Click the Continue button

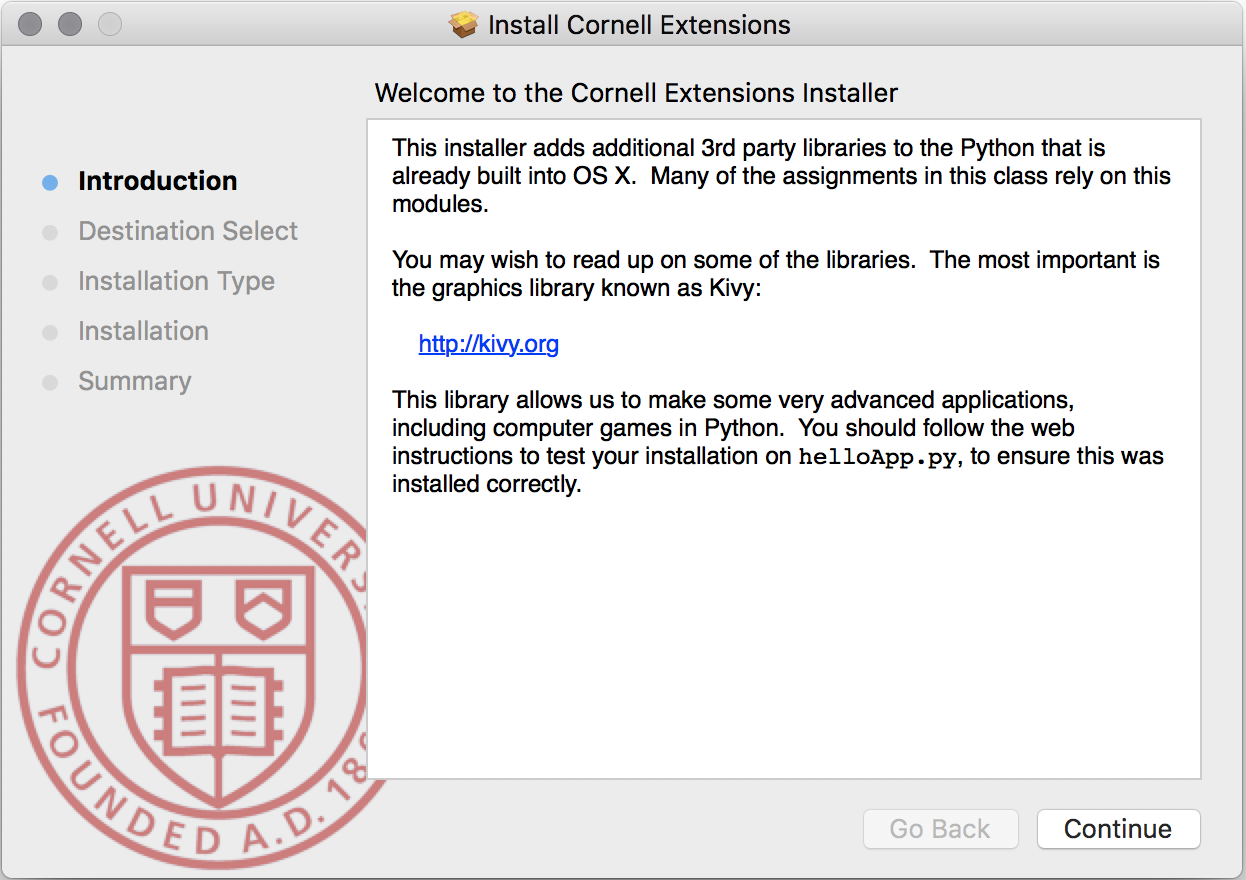[x=1118, y=829]
